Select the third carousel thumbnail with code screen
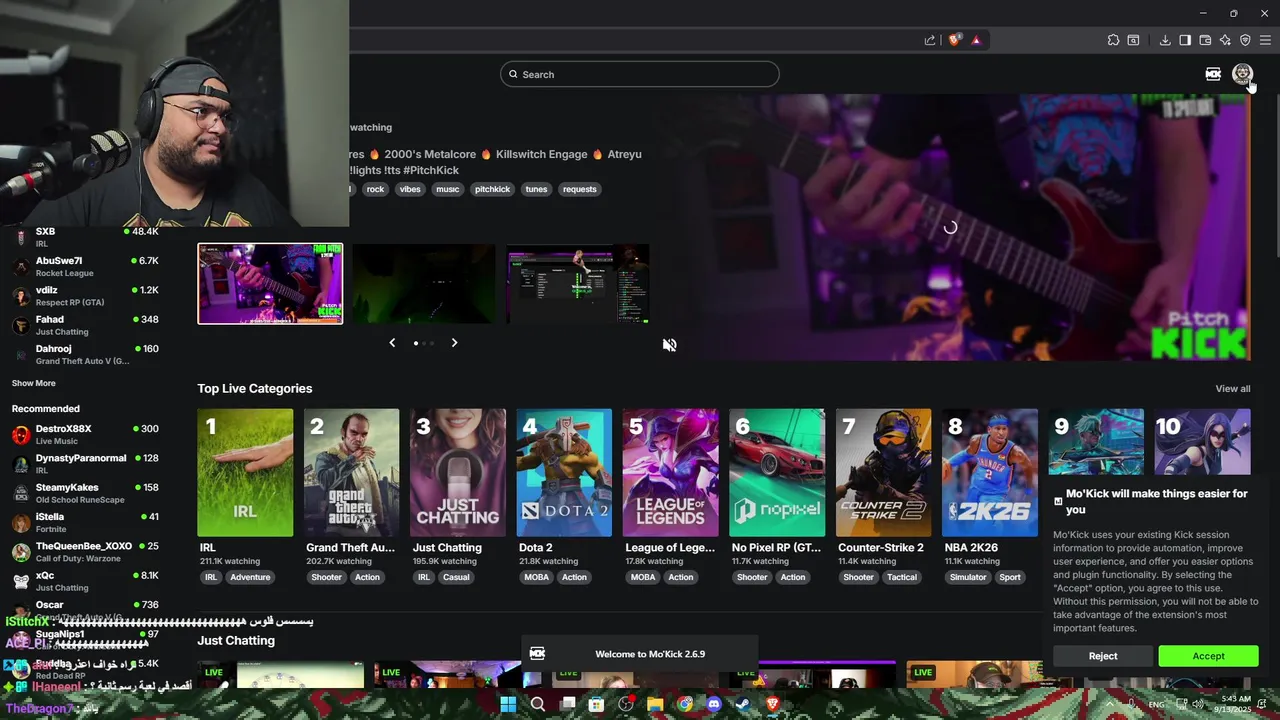 [x=577, y=284]
